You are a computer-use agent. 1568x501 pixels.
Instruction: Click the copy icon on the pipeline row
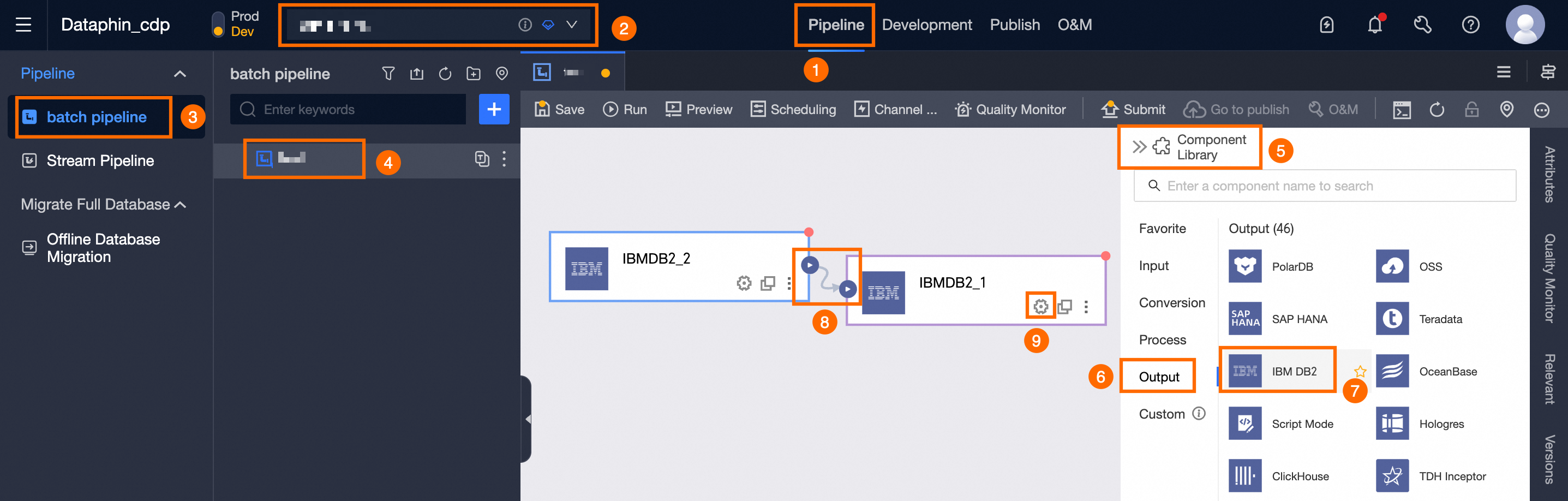pos(482,159)
